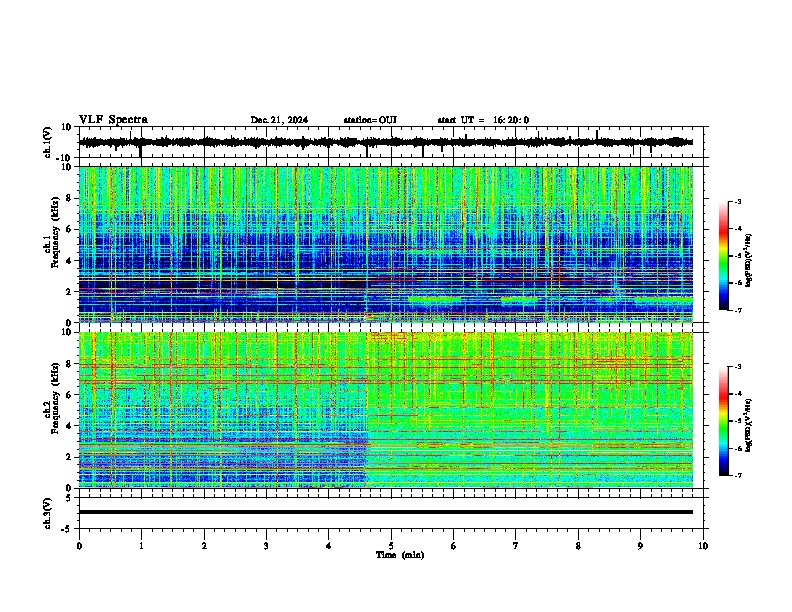Click the "6" kHz tick label on the ch.2 spectrogram
The width and height of the screenshot is (792, 612).
click(x=70, y=395)
